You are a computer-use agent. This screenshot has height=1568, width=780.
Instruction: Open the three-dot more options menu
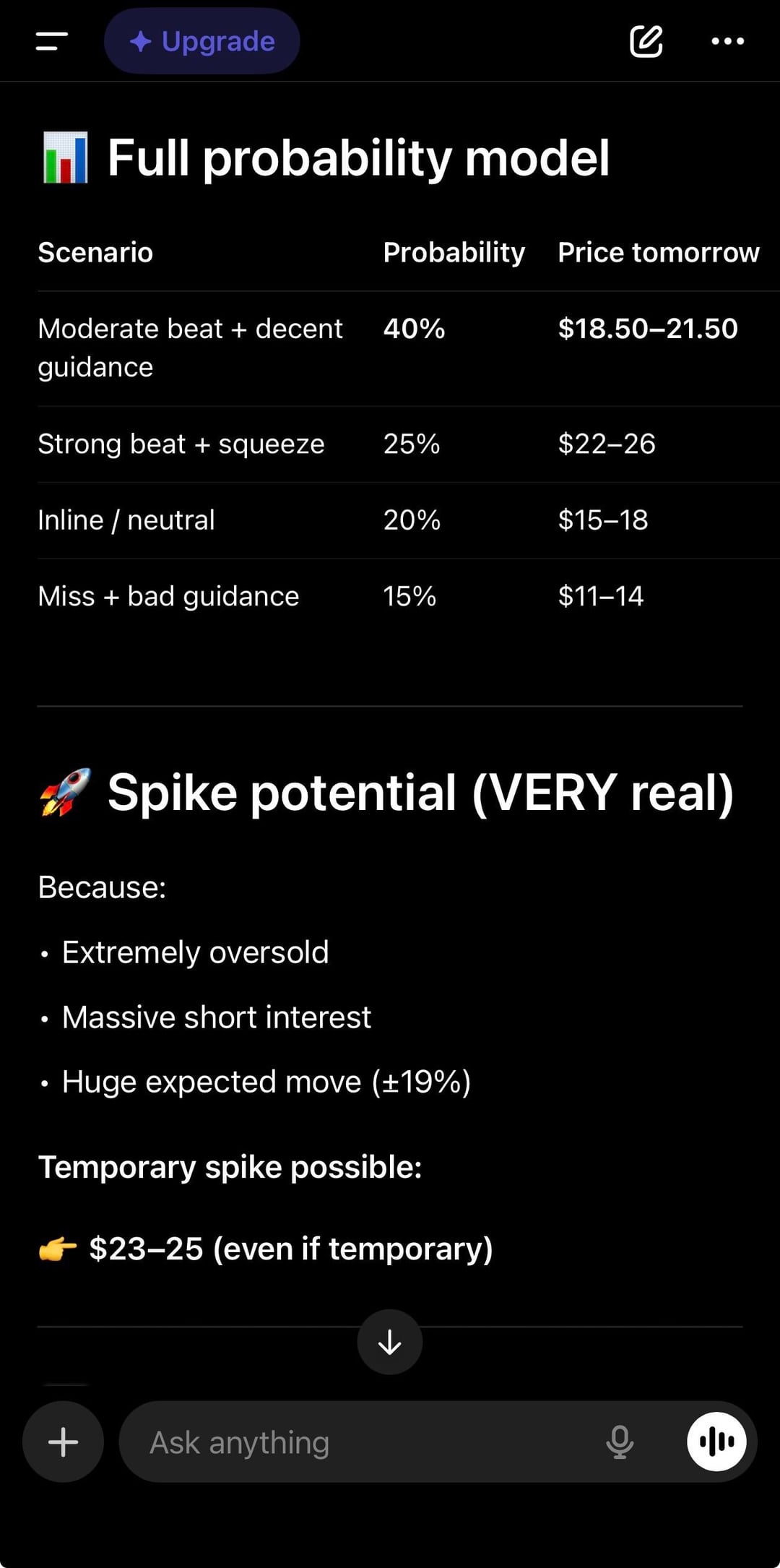pos(727,41)
